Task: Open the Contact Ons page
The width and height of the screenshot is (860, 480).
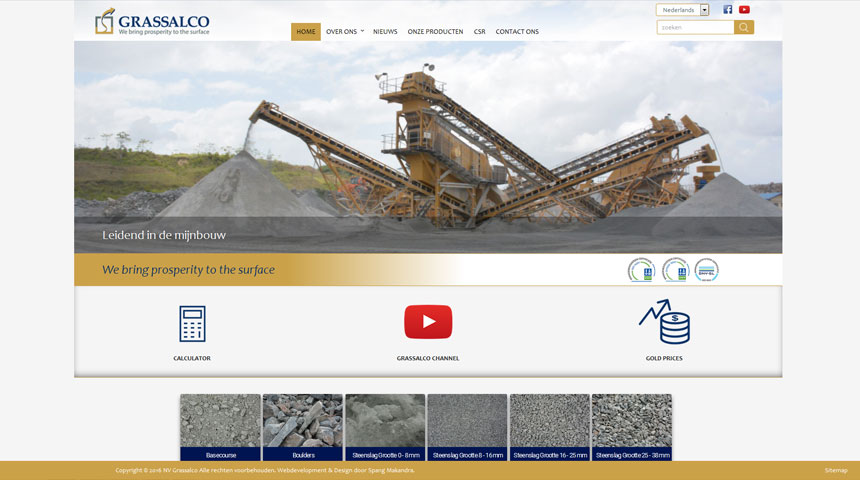Action: point(517,31)
